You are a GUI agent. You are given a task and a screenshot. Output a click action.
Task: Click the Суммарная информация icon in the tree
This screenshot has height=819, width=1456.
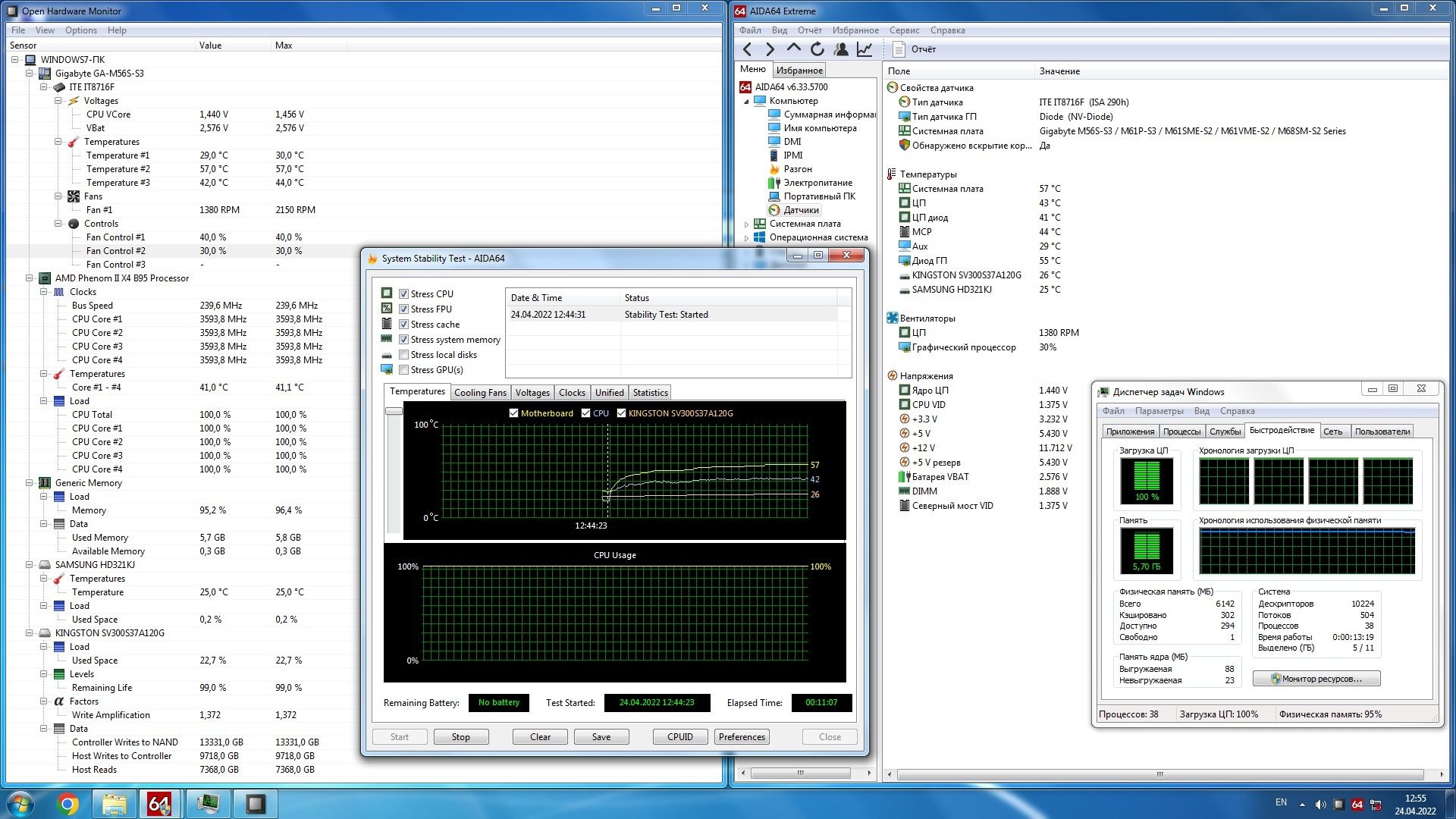tap(774, 115)
